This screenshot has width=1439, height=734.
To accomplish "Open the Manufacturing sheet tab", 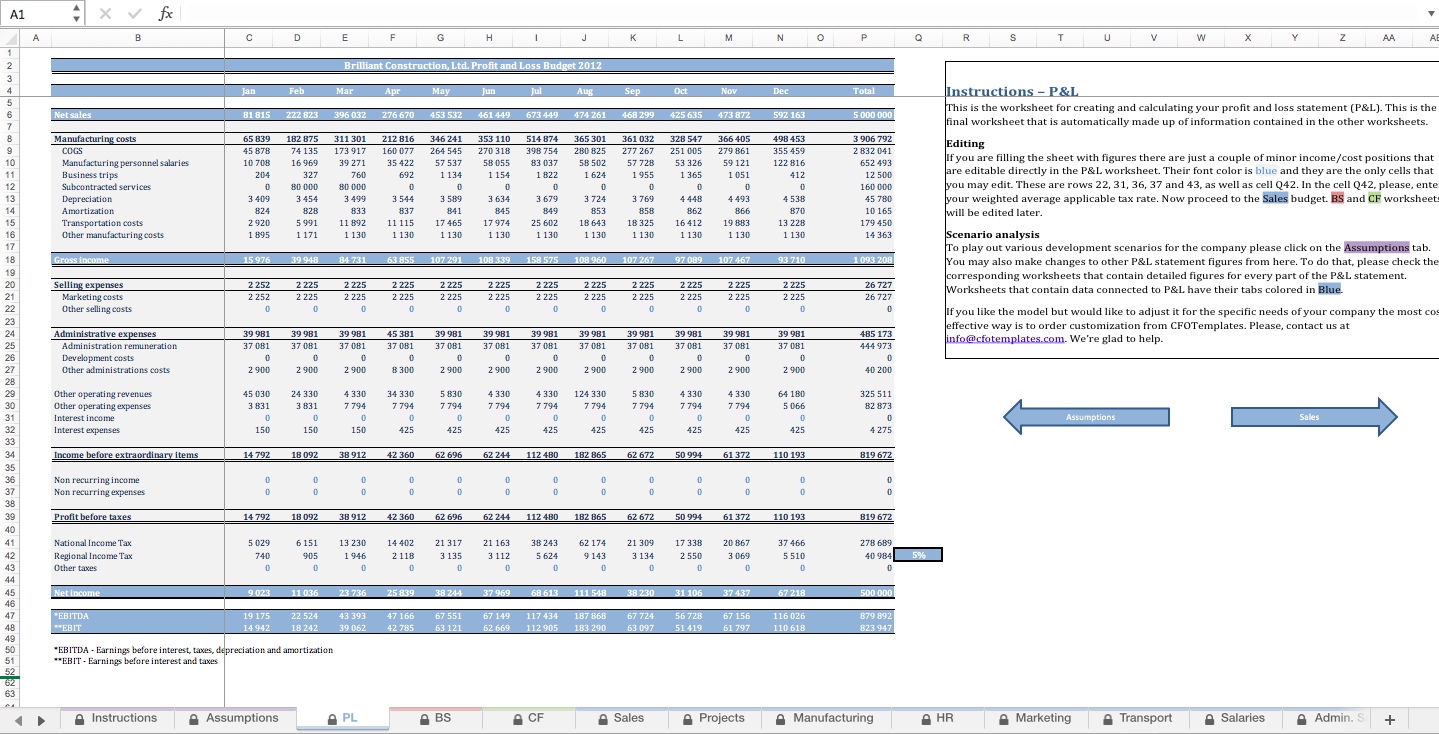I will (x=824, y=718).
